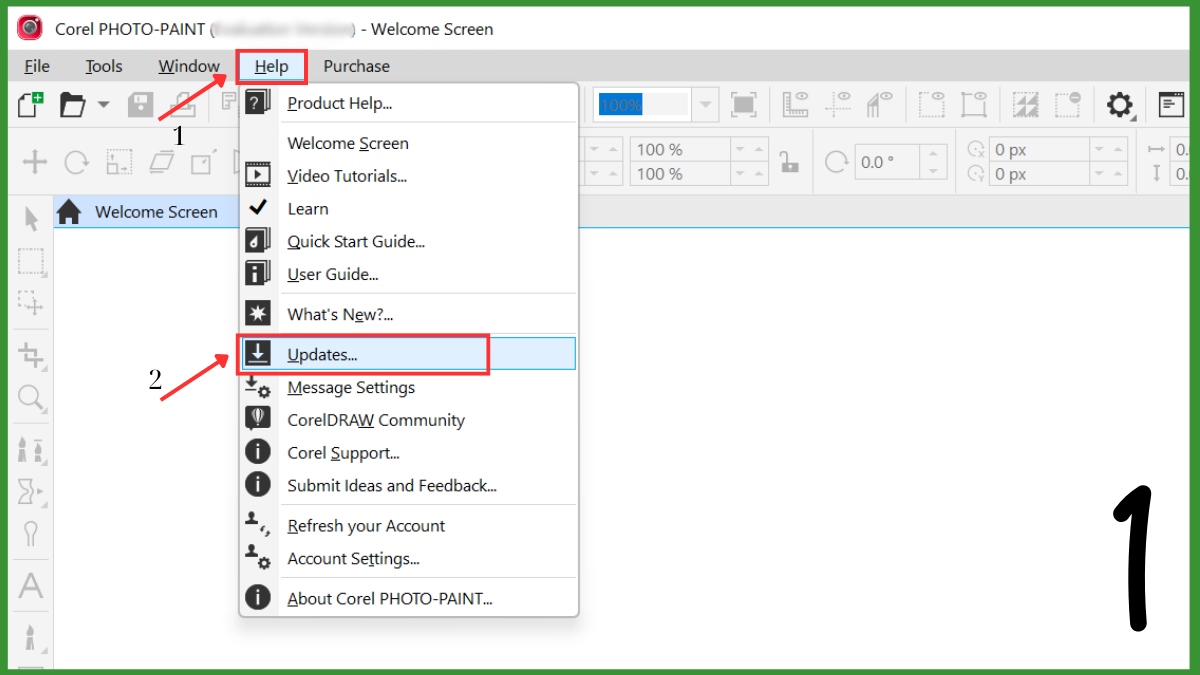Open the Options gear icon
1200x675 pixels.
point(1120,104)
